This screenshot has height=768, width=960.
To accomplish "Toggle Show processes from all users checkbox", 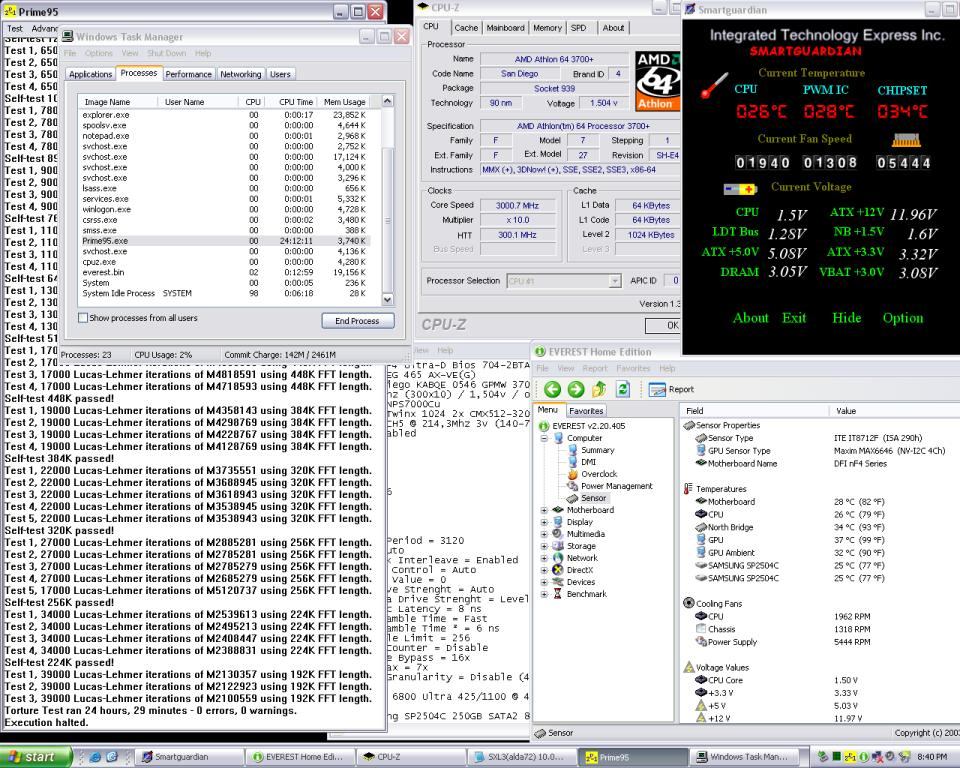I will [83, 318].
